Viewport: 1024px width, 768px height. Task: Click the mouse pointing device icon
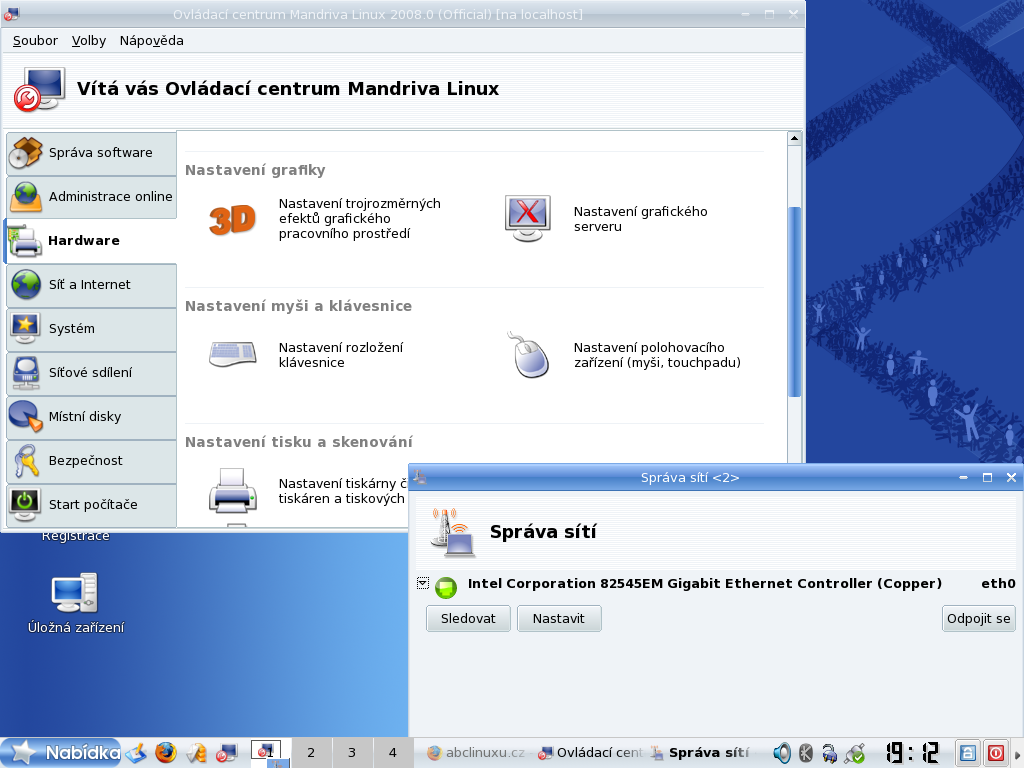[528, 355]
